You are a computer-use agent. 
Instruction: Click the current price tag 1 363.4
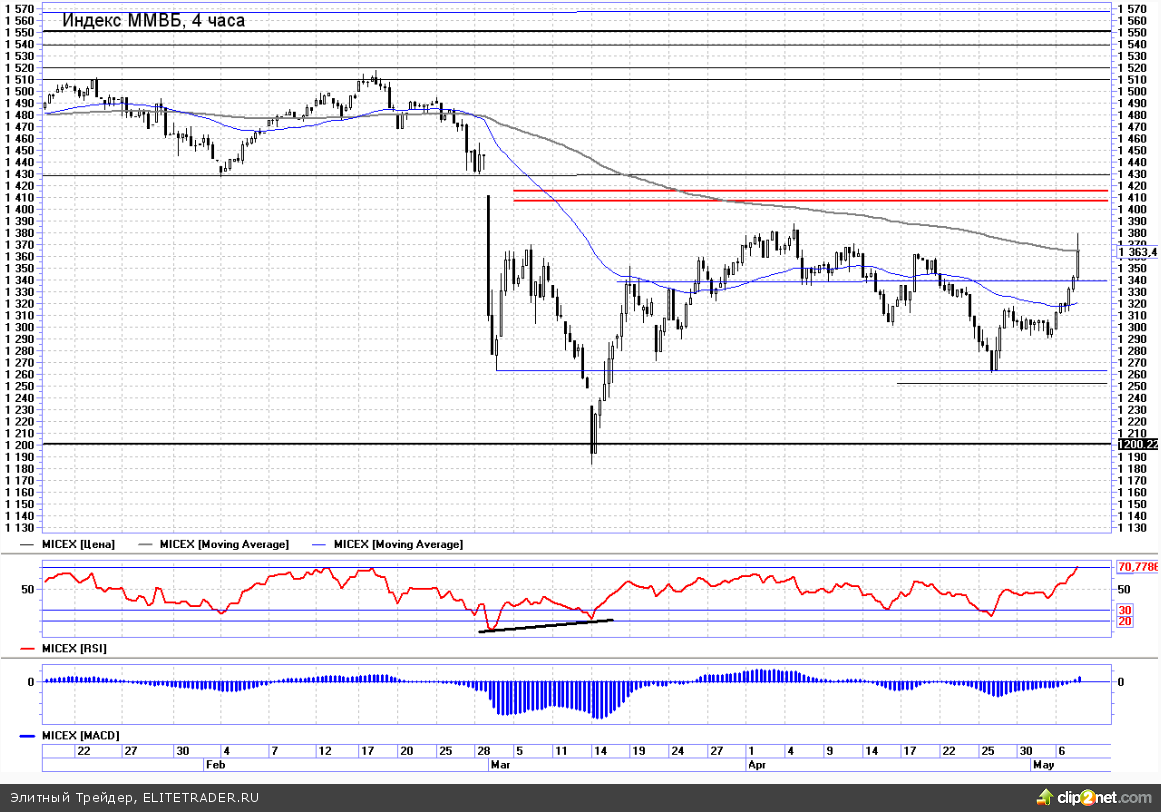pyautogui.click(x=1138, y=252)
